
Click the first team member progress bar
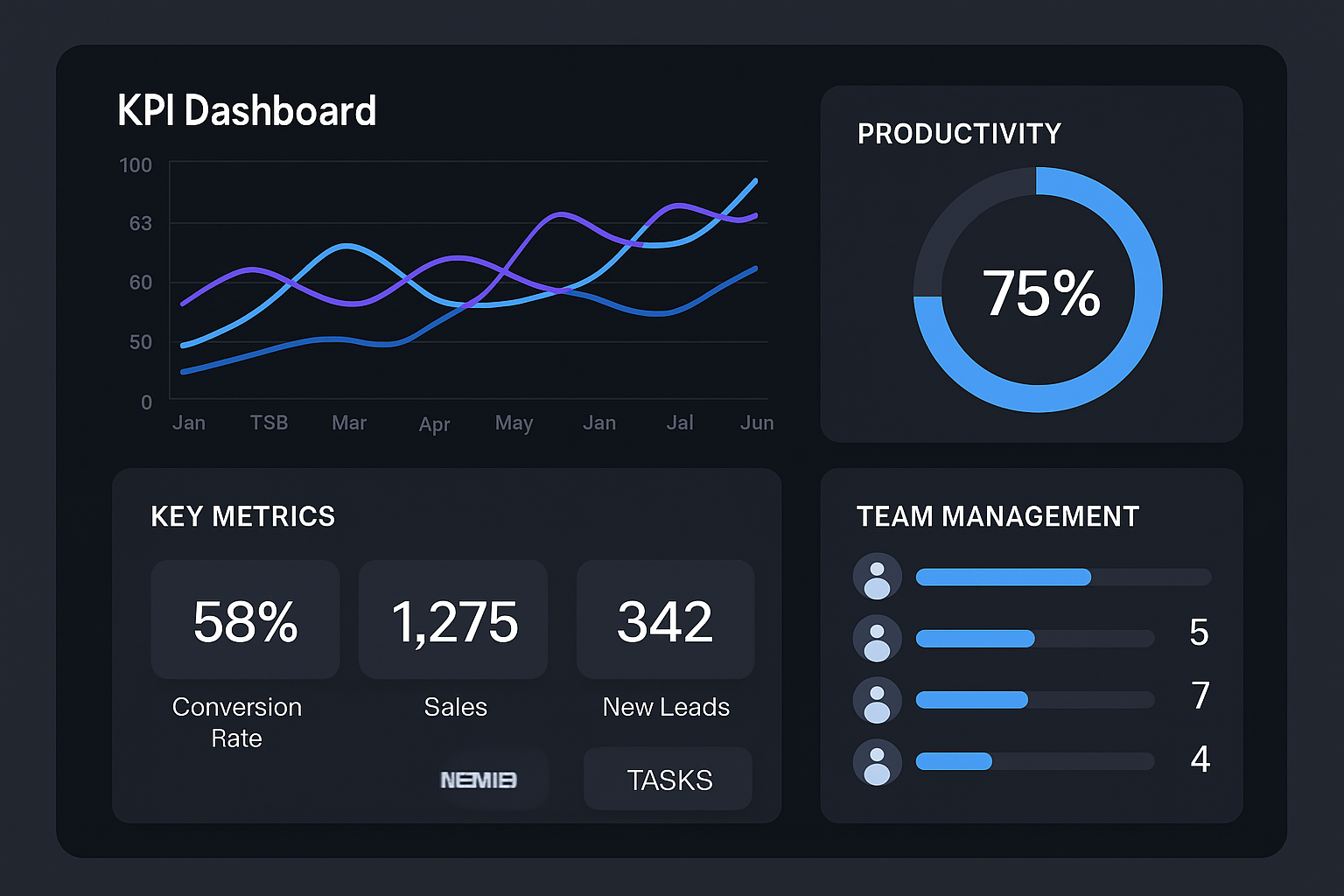(x=1062, y=577)
